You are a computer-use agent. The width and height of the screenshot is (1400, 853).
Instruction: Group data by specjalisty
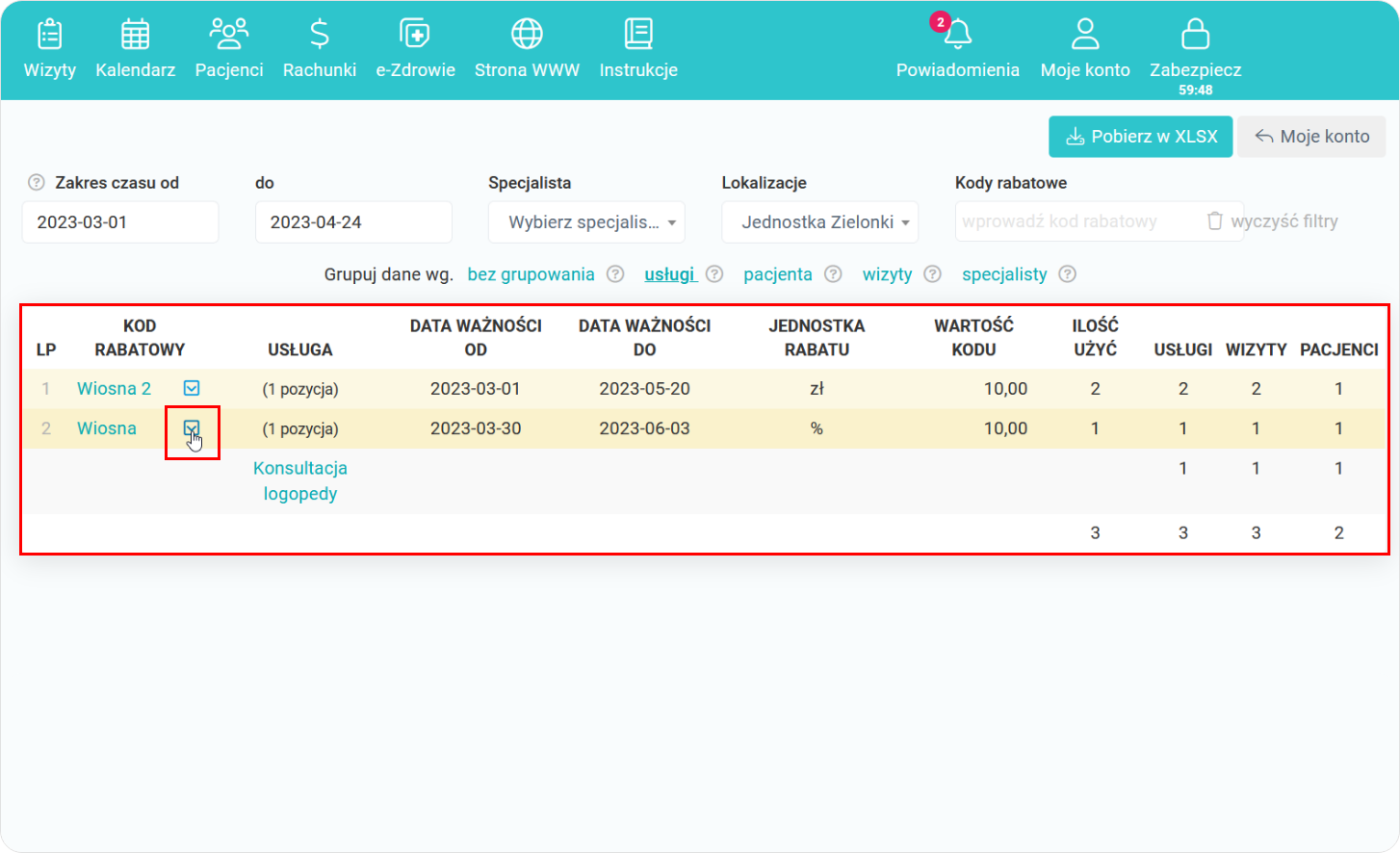(x=1004, y=274)
